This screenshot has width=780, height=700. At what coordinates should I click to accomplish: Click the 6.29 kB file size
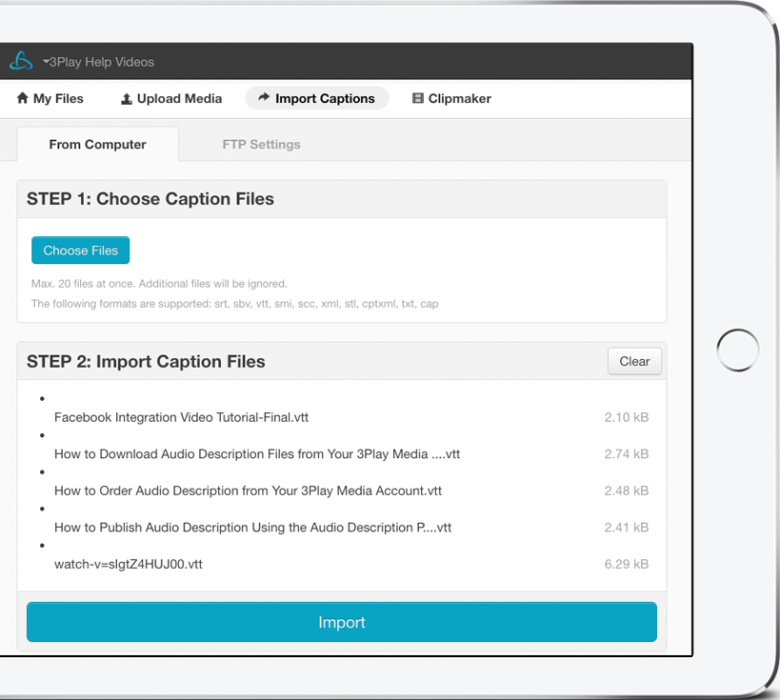(x=626, y=564)
